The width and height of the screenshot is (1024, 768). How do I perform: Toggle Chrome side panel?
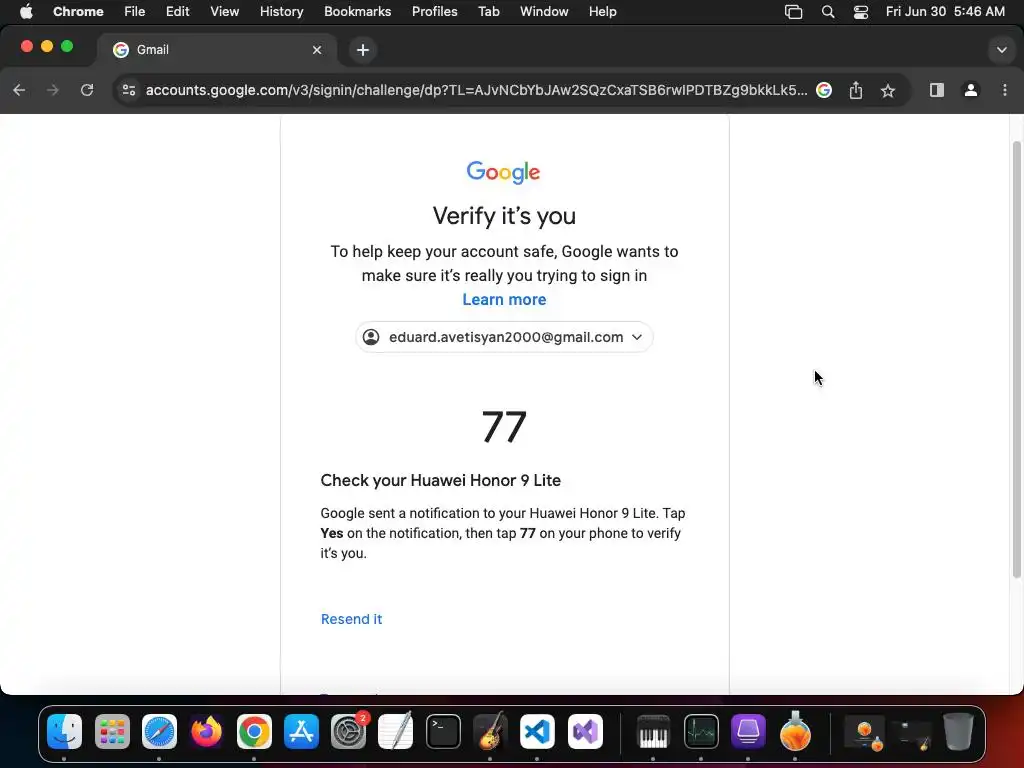[x=936, y=90]
